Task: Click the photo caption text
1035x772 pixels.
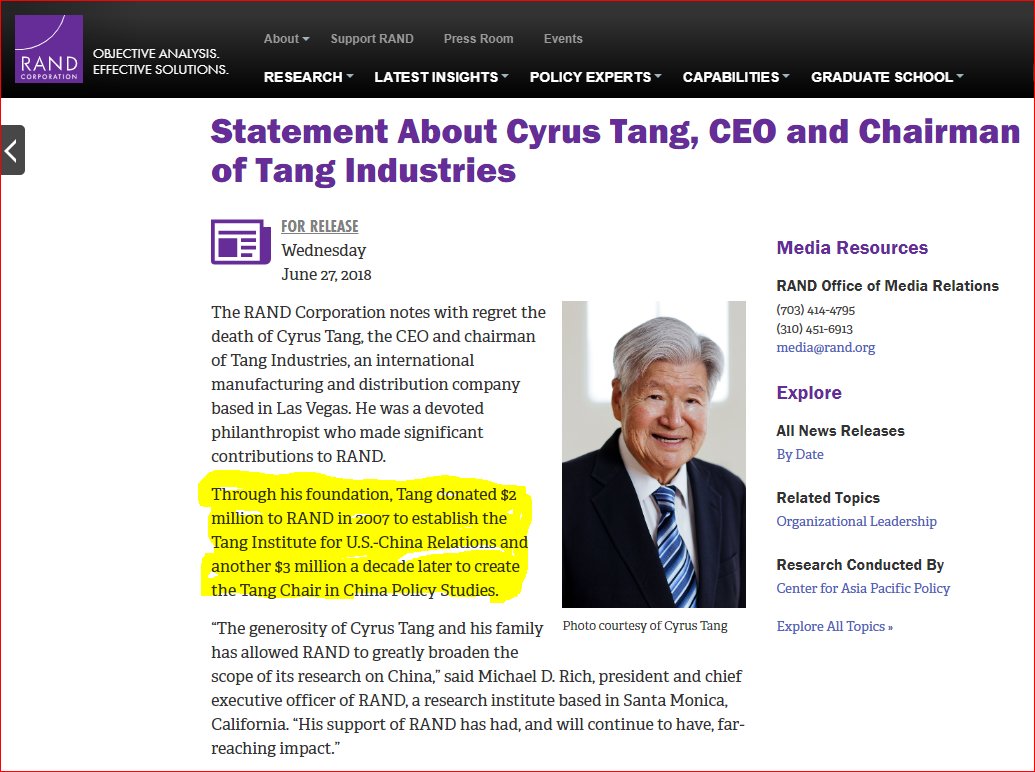Action: tap(645, 626)
